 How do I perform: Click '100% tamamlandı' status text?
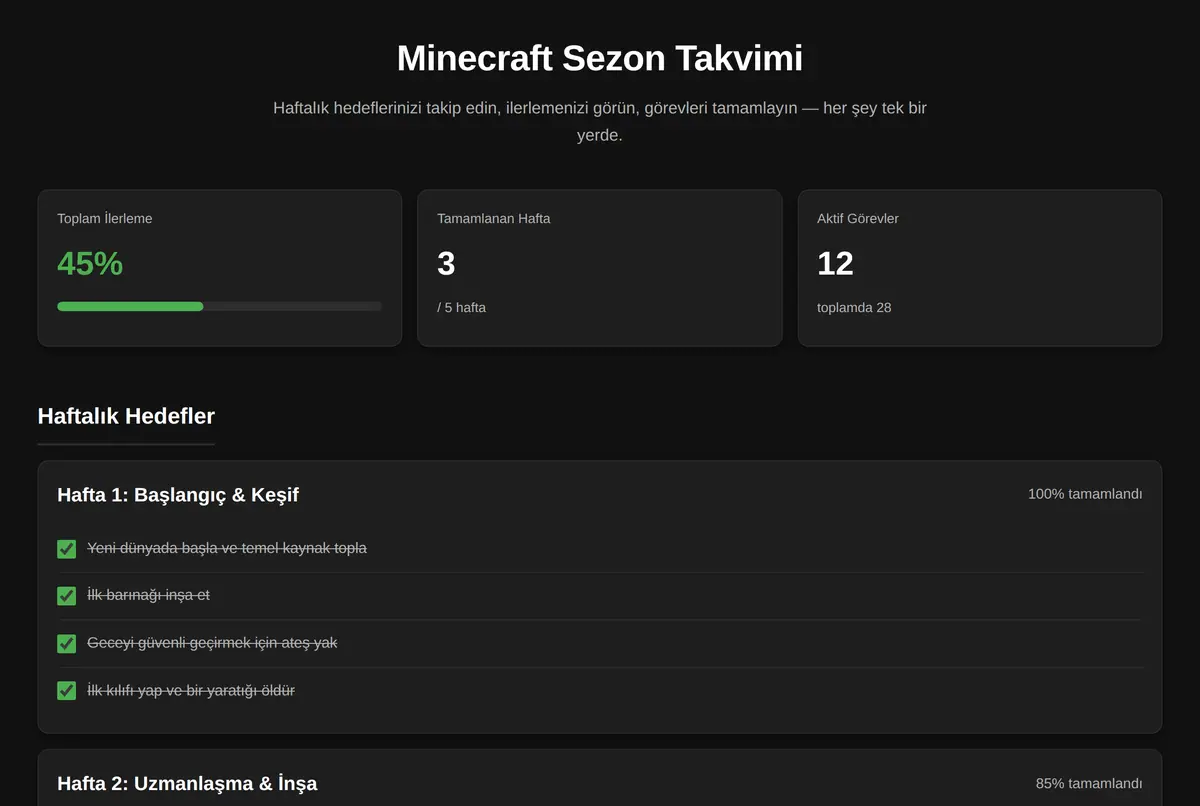[x=1085, y=494]
